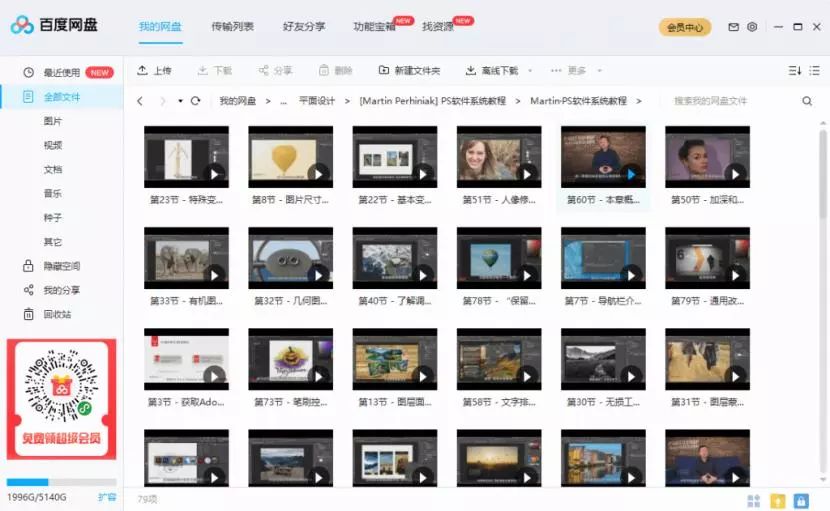Go back with the left arrow
This screenshot has height=511, width=830.
pyautogui.click(x=140, y=101)
